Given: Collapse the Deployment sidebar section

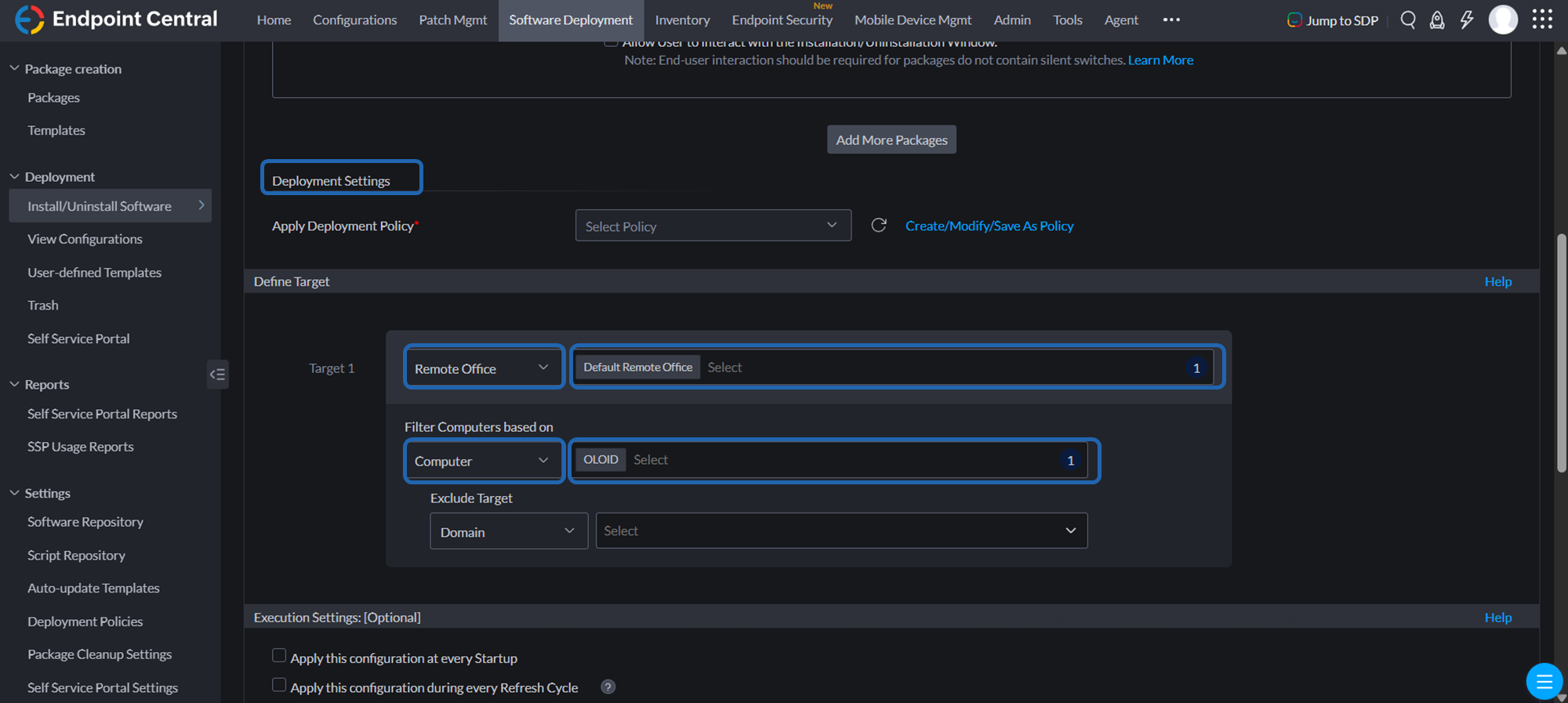Looking at the screenshot, I should pos(14,176).
